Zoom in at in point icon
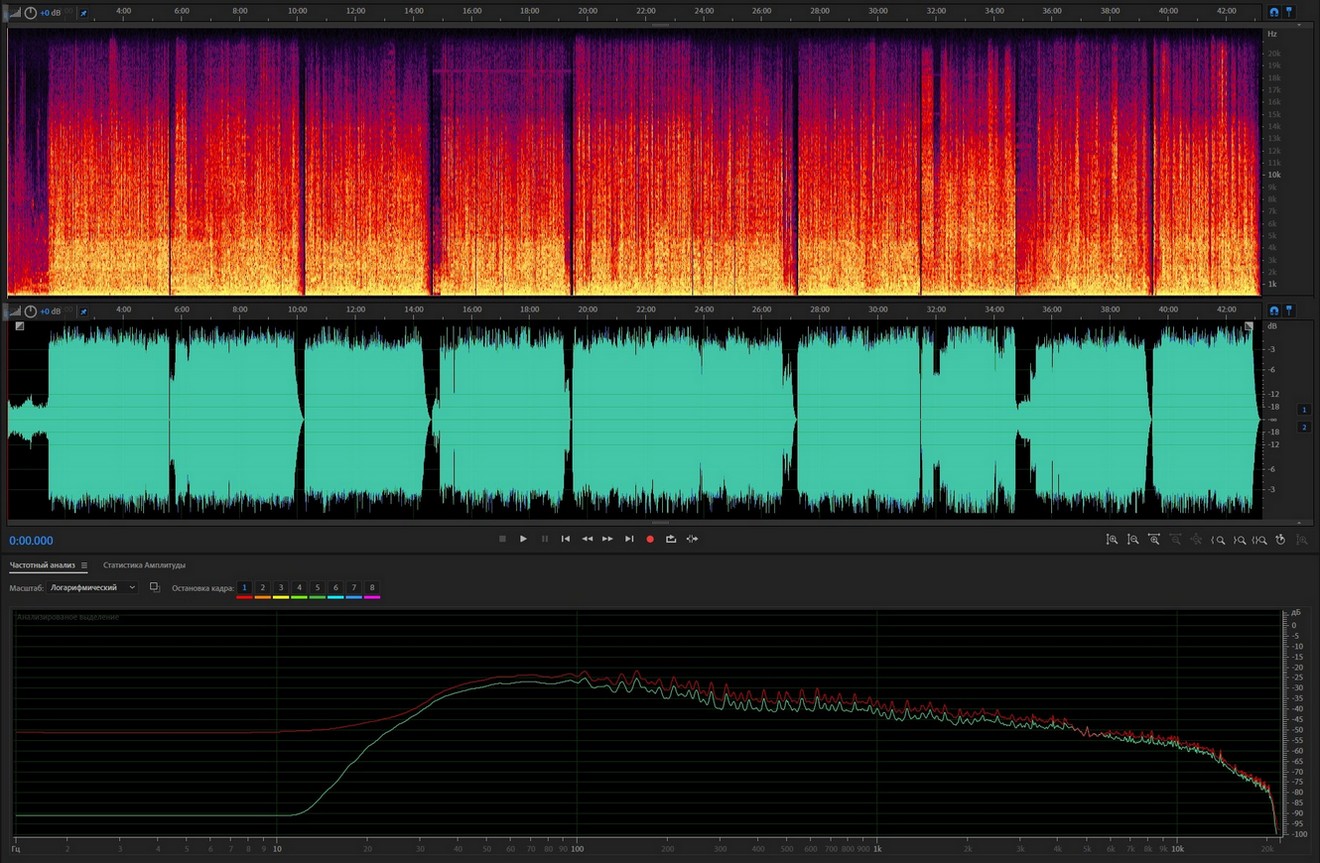 pos(1218,540)
